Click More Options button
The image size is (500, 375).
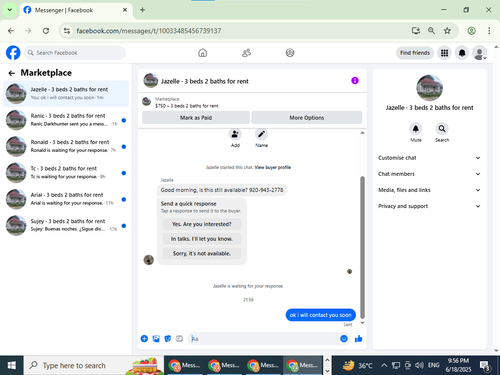pos(307,118)
